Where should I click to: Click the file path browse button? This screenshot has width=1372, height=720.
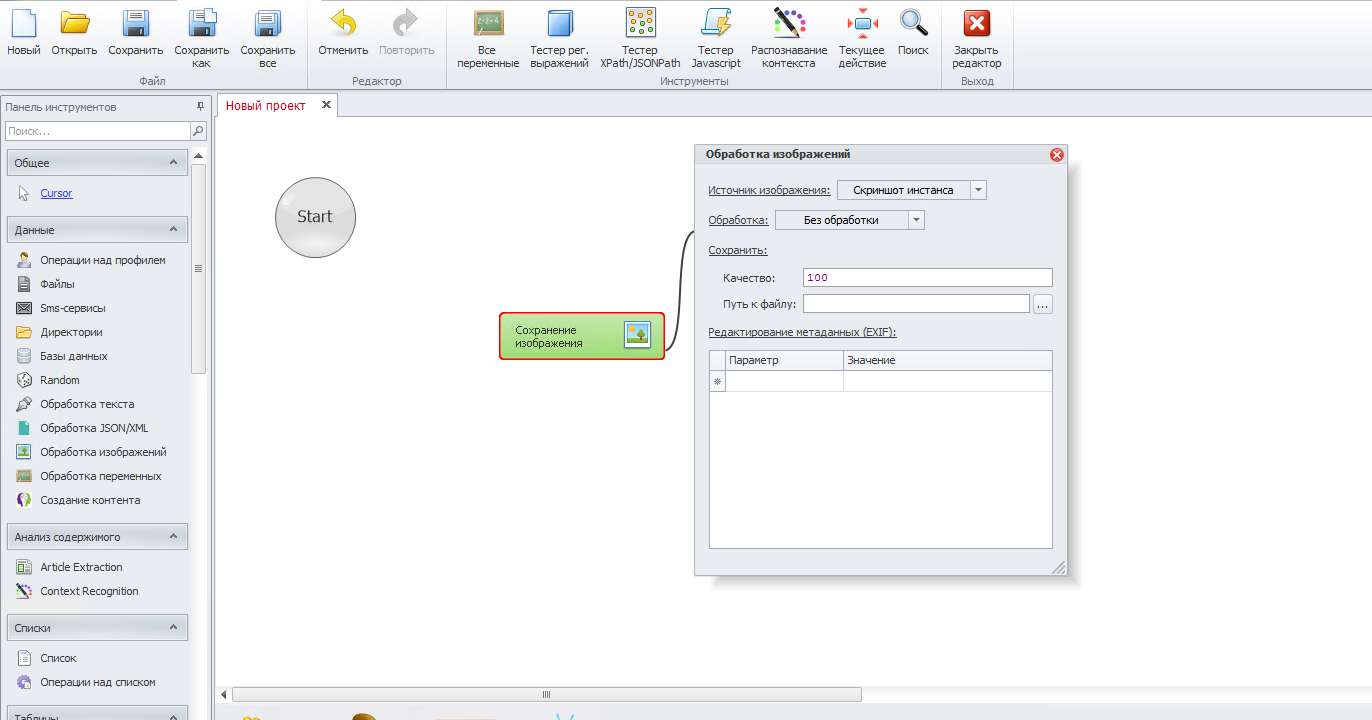click(1042, 304)
